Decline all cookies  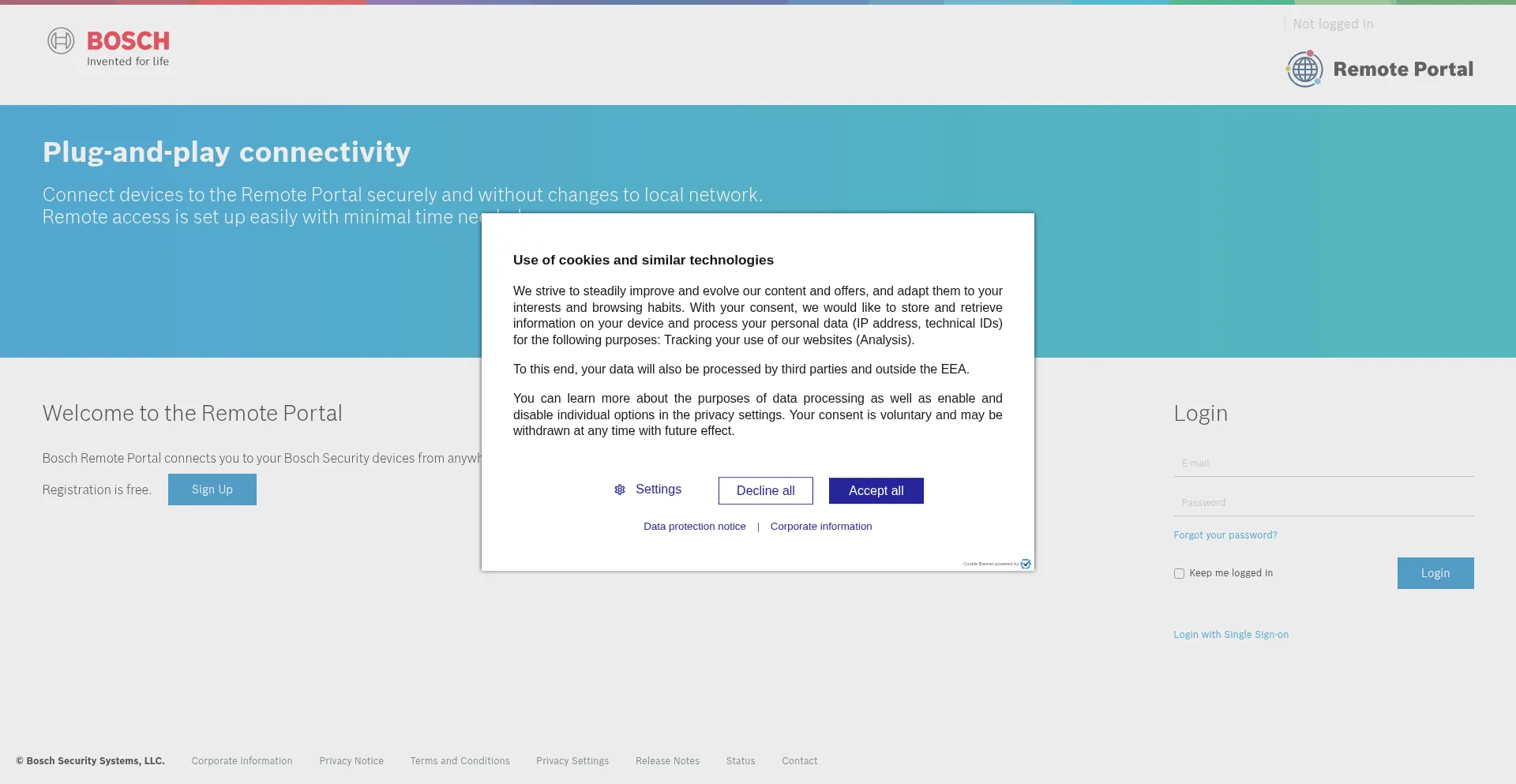pos(766,490)
